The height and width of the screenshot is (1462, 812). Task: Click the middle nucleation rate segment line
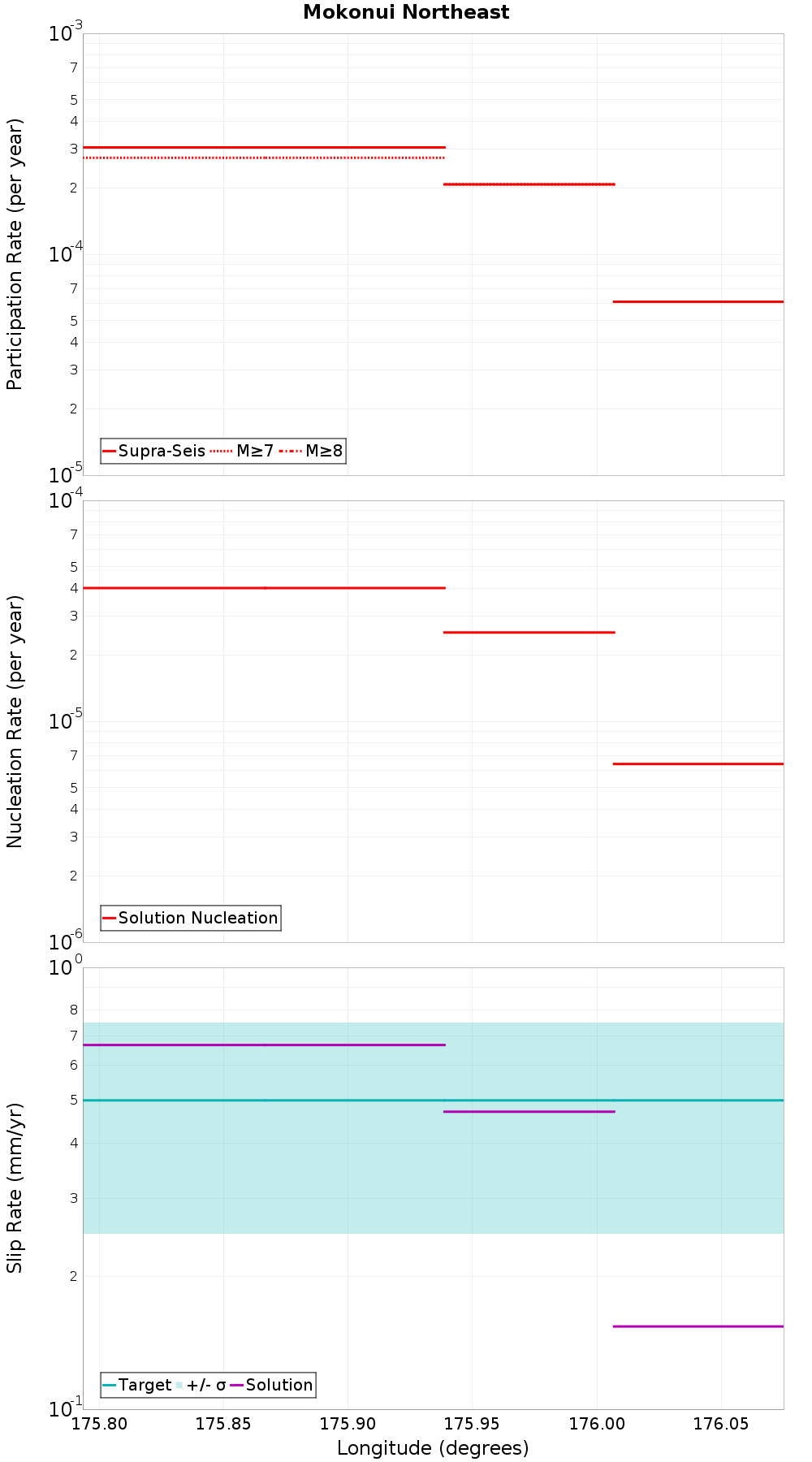pos(529,632)
